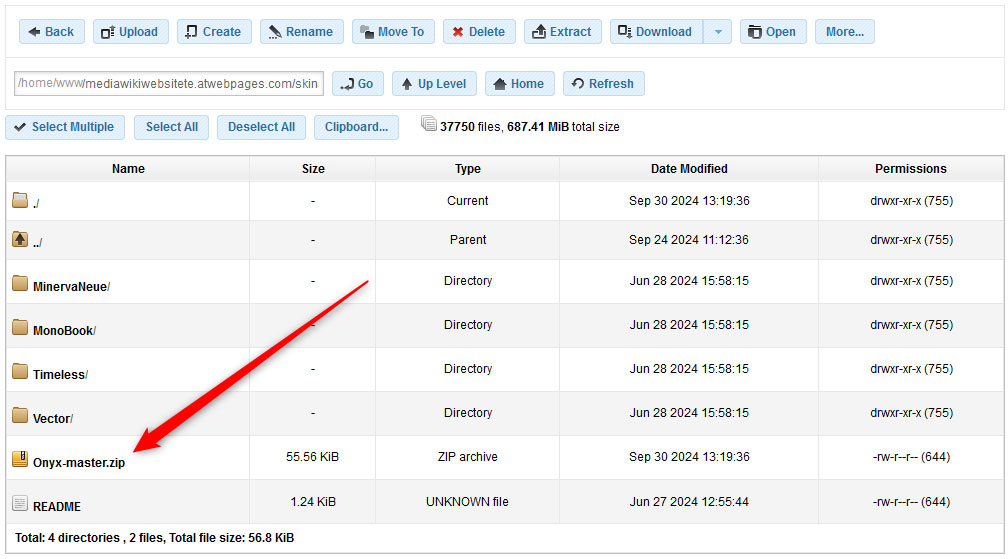
Task: Click the parent directory ../ up-arrow icon
Action: click(x=20, y=239)
